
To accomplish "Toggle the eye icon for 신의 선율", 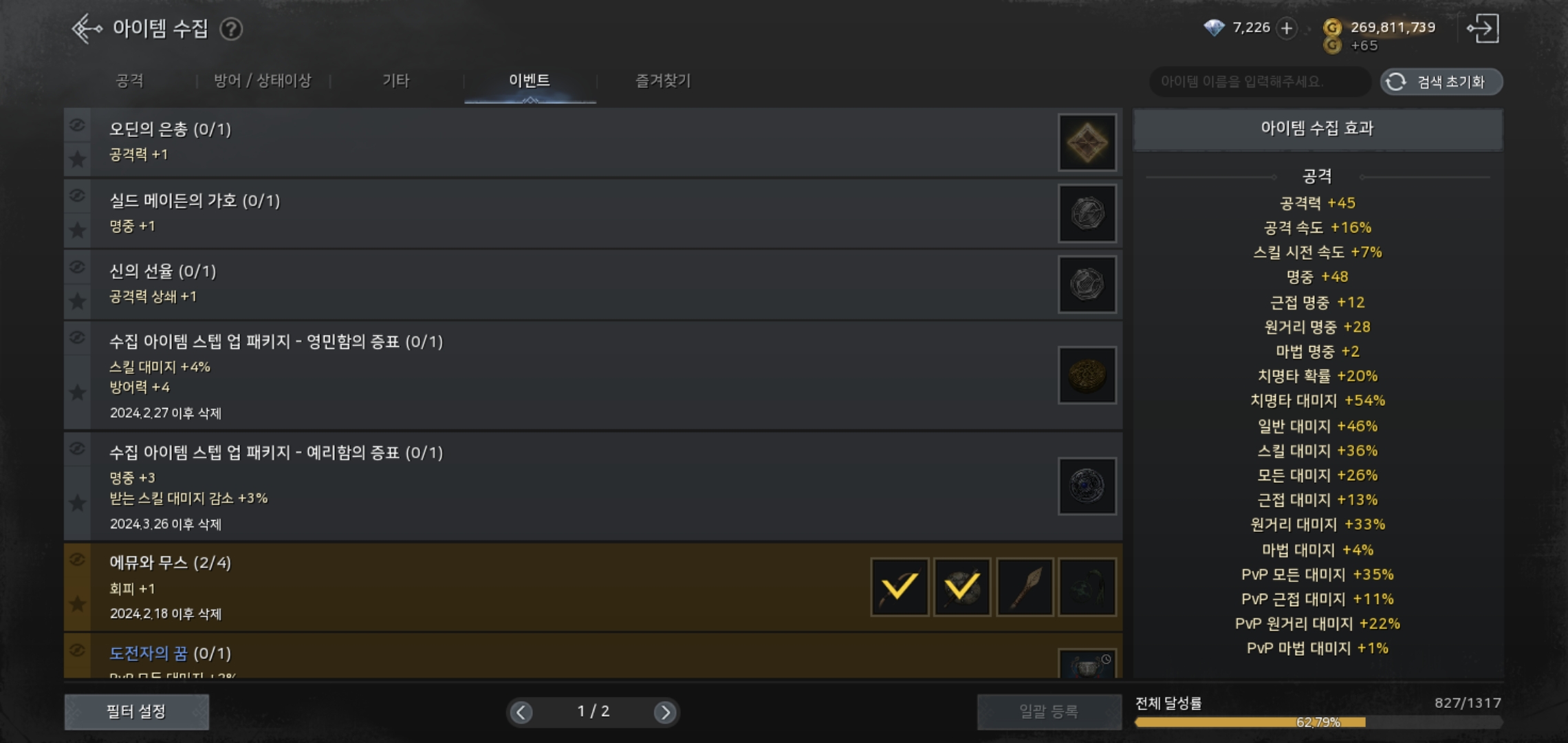I will (x=78, y=266).
